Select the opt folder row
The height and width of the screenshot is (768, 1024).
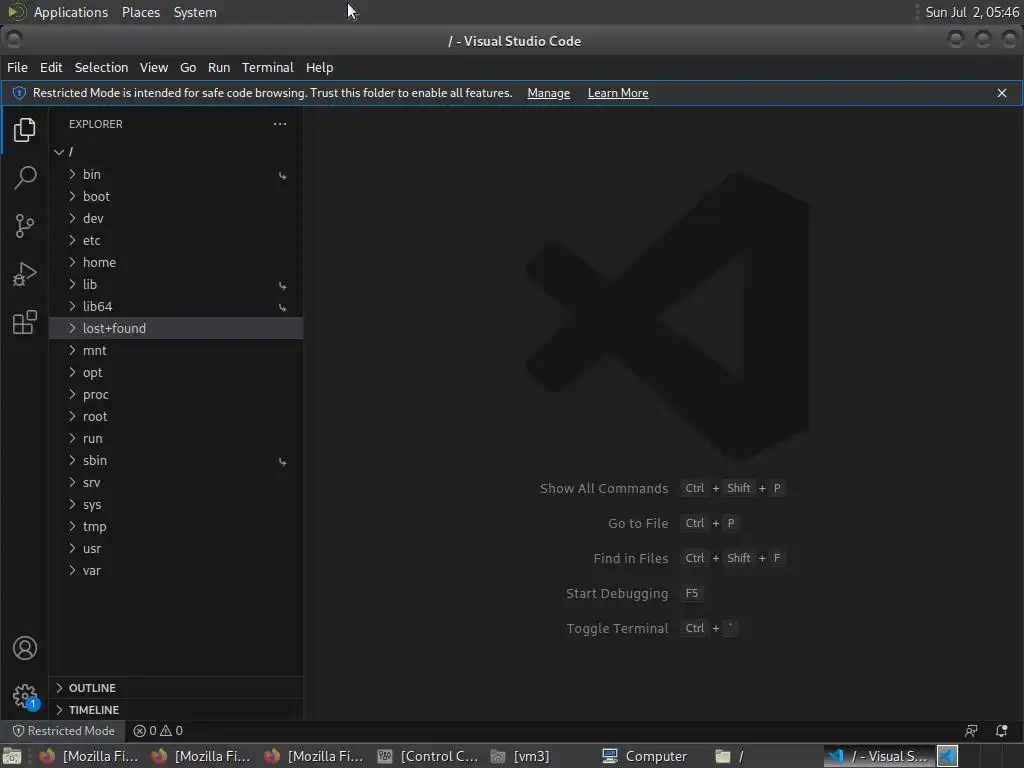coord(176,372)
